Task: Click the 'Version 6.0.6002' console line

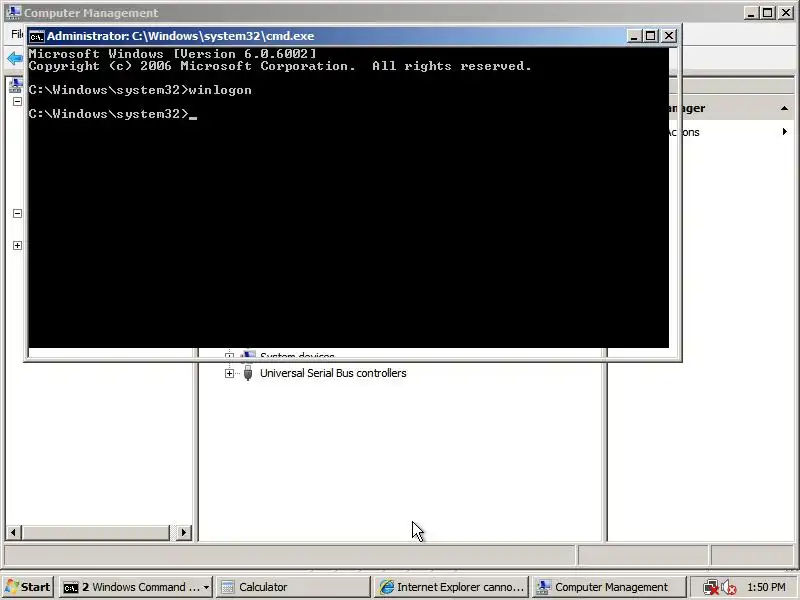Action: tap(172, 54)
